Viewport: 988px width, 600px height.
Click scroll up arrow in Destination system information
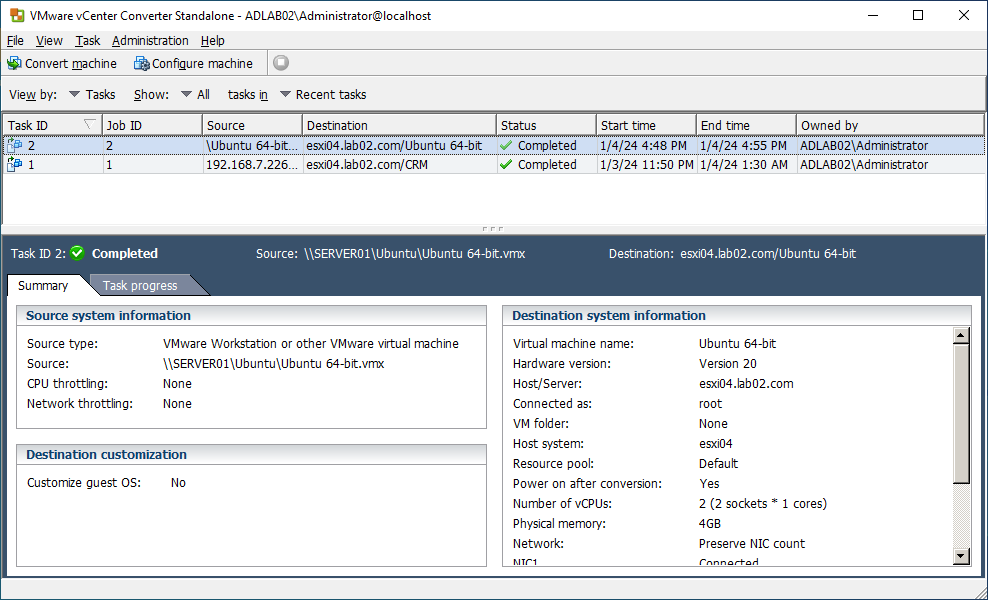961,335
